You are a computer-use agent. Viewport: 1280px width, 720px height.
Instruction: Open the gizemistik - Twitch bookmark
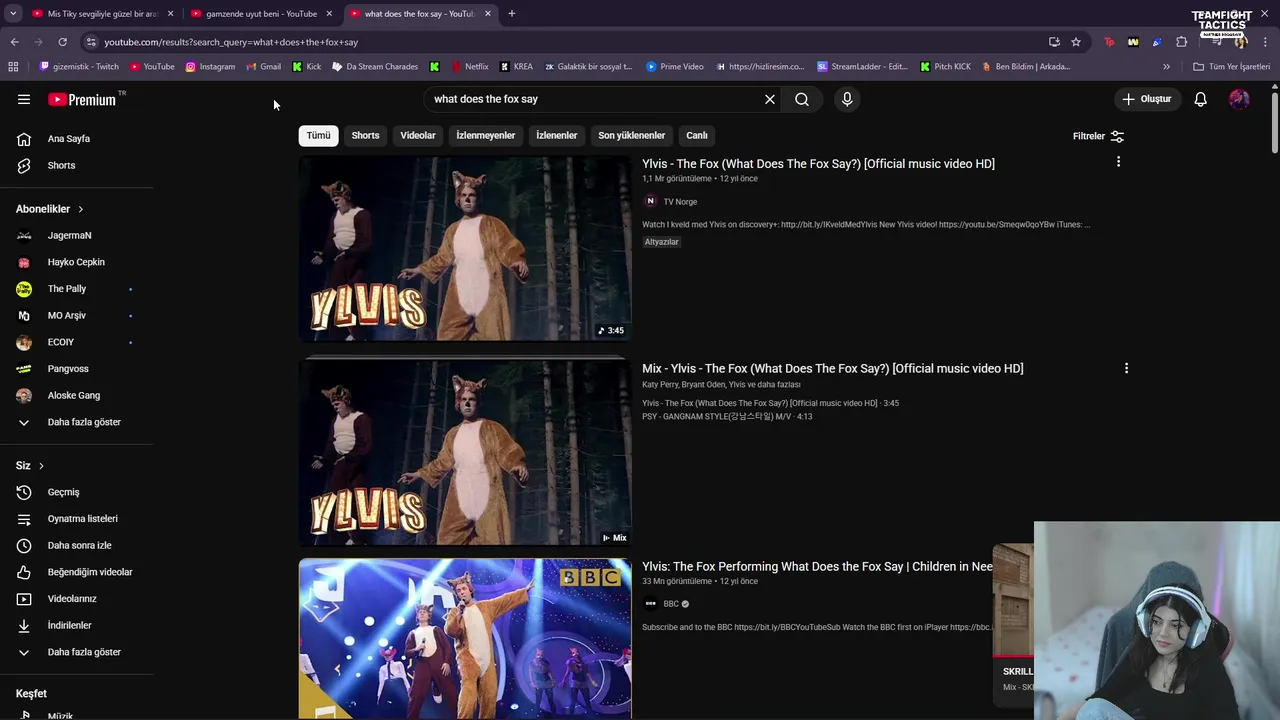pos(79,67)
